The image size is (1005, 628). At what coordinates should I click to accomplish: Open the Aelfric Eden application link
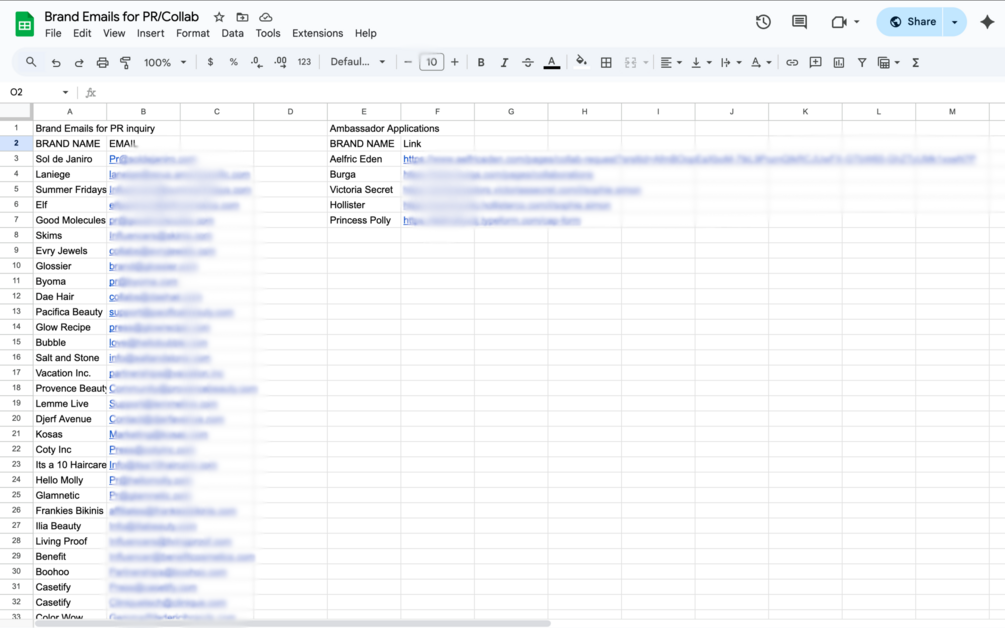point(689,159)
